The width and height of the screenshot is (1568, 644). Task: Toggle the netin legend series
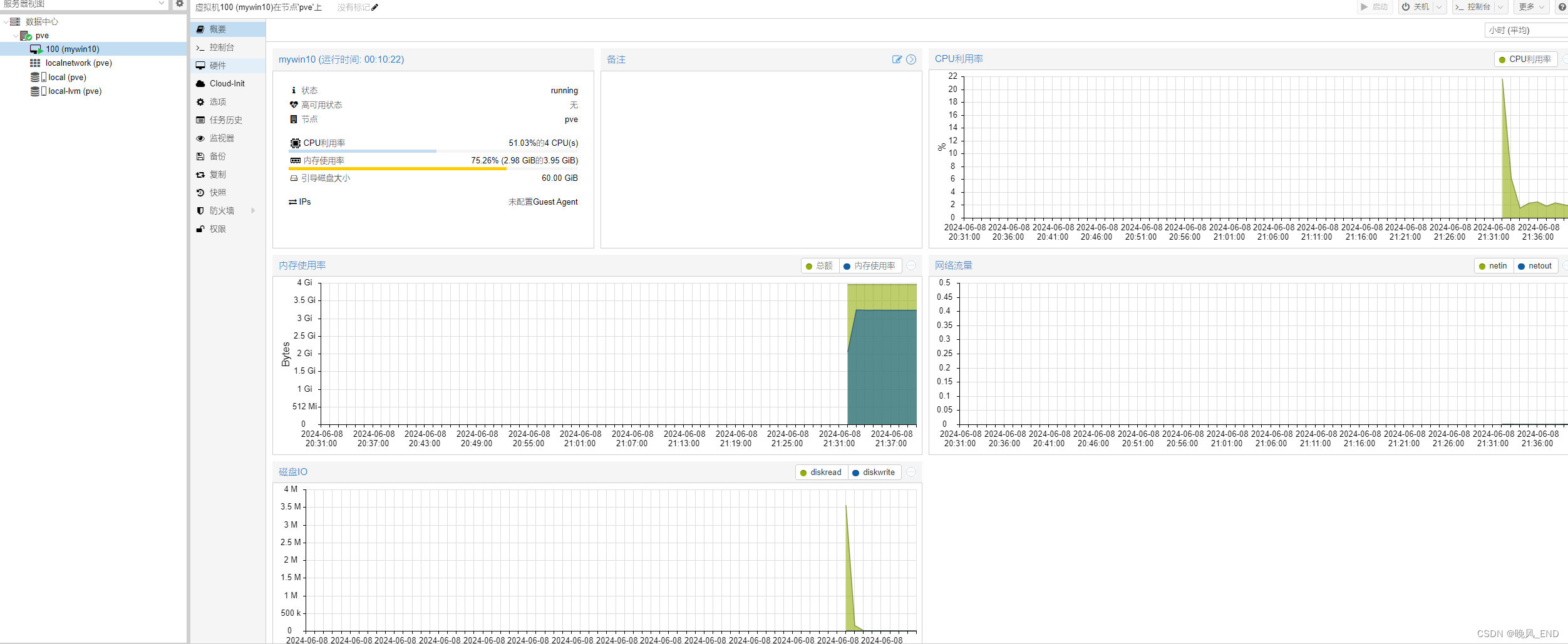[x=1493, y=266]
